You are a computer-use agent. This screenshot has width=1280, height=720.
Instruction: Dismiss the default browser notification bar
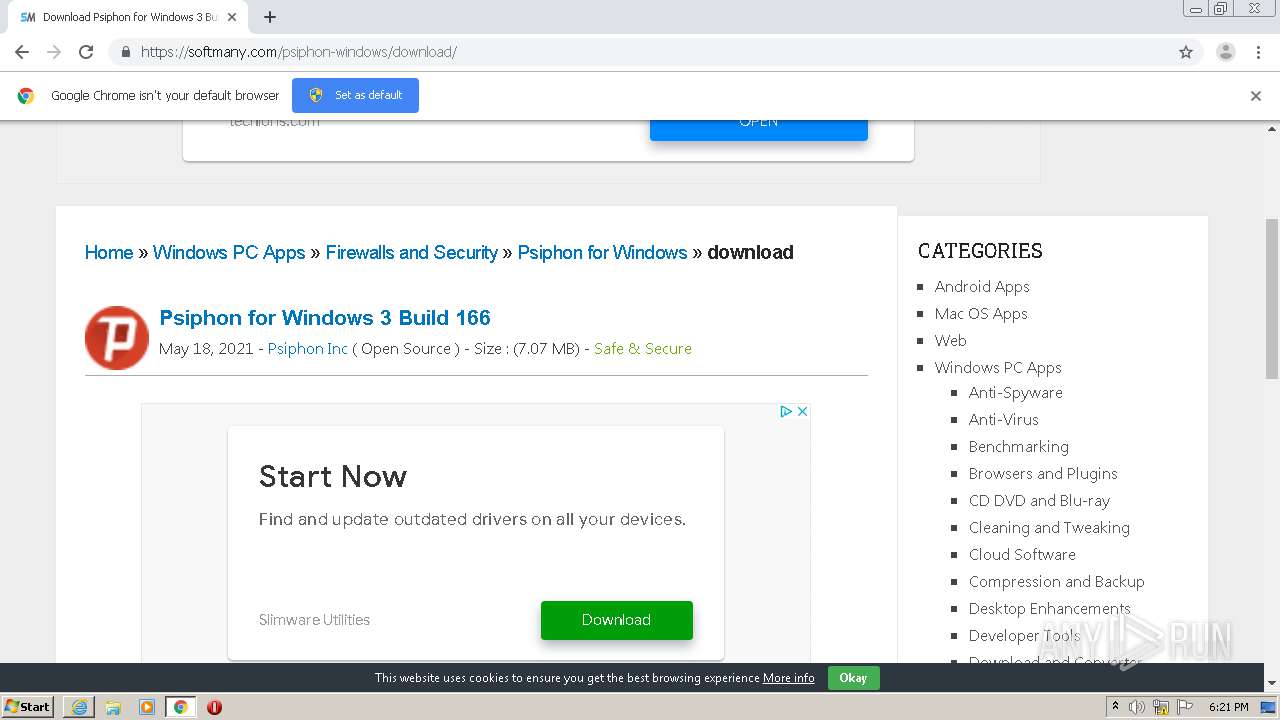[1256, 96]
